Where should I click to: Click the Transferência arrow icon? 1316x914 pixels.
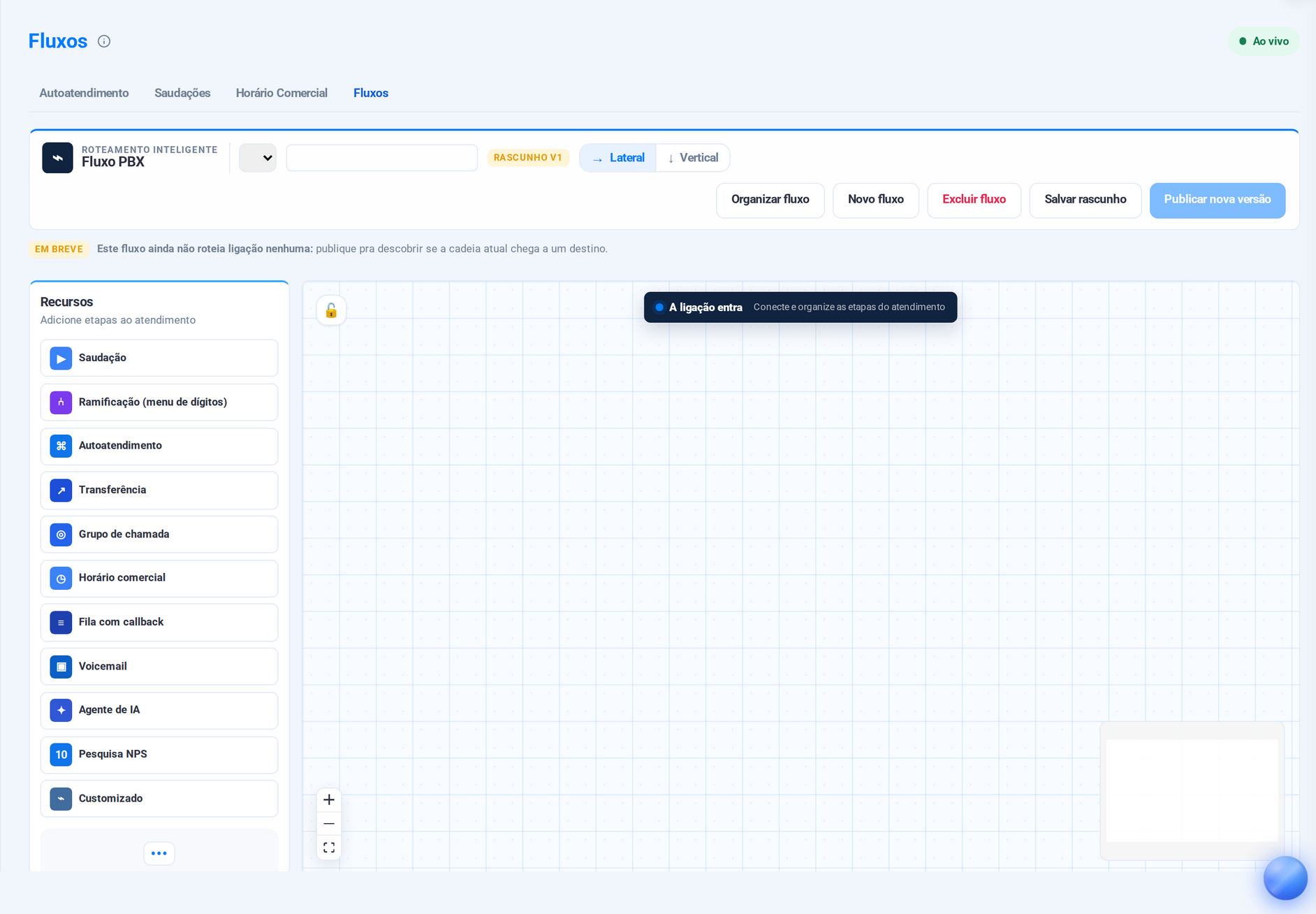(61, 491)
